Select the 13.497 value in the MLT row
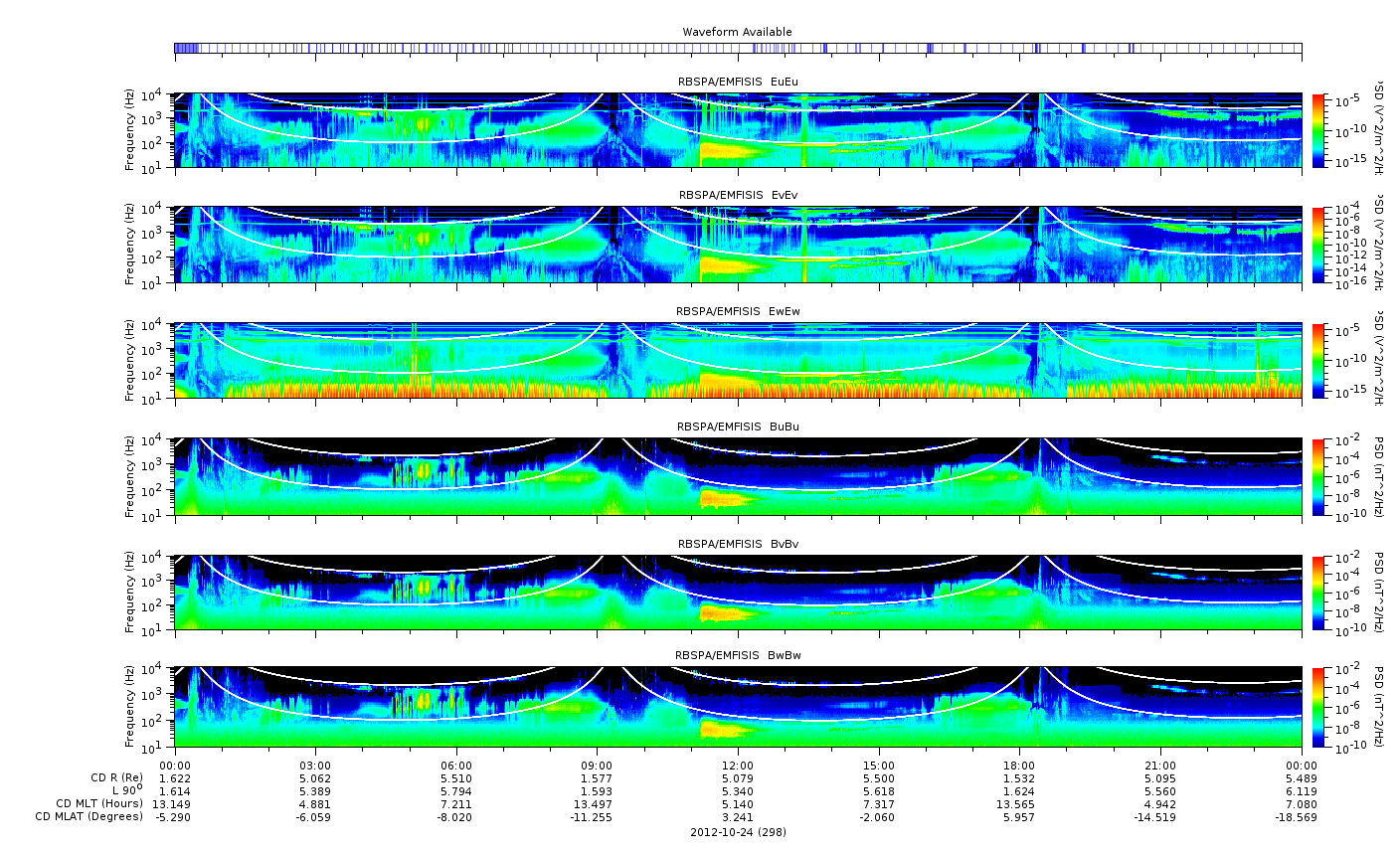Screen dimensions: 1400x854 [597, 803]
